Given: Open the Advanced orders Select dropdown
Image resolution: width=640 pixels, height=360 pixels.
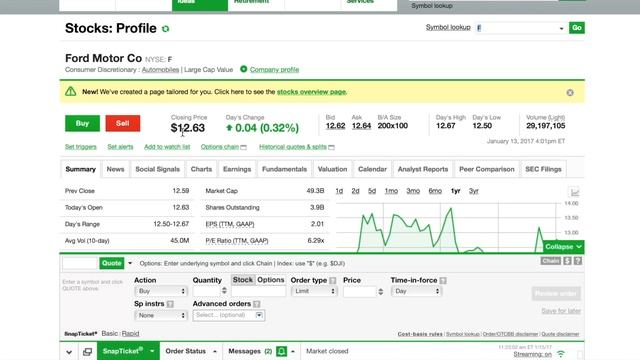Looking at the screenshot, I should 229,315.
